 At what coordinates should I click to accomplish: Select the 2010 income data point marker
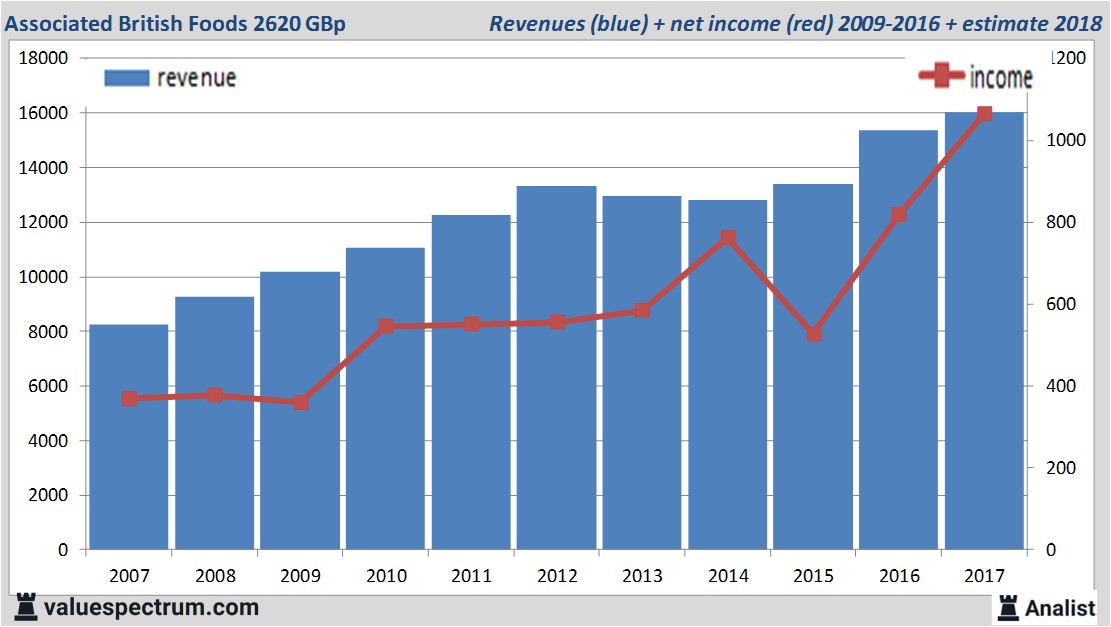[386, 326]
